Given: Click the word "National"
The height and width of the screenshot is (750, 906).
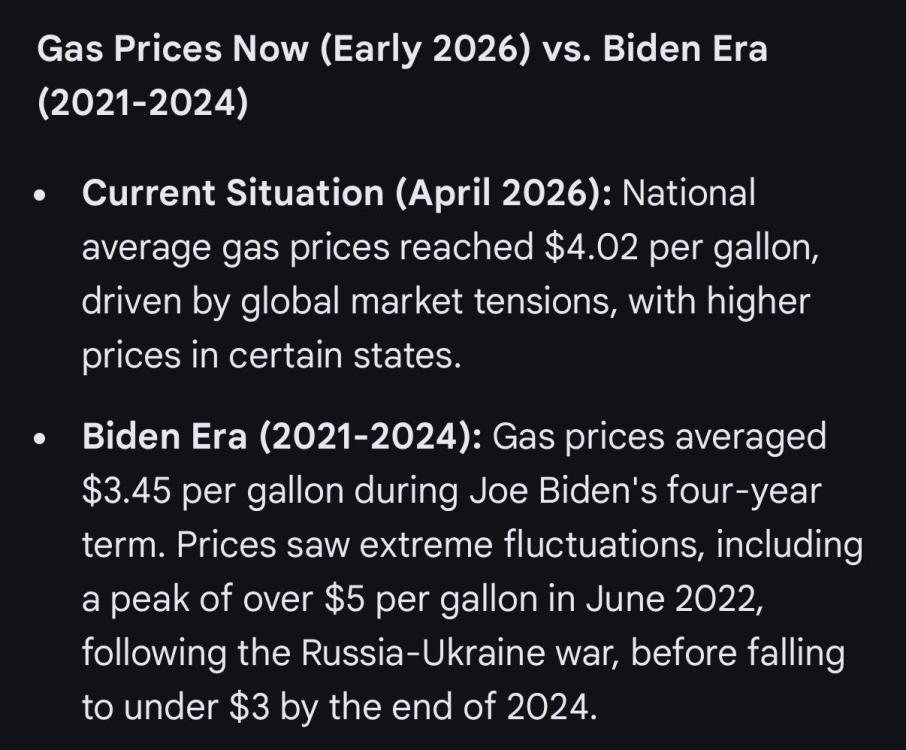Looking at the screenshot, I should 689,193.
